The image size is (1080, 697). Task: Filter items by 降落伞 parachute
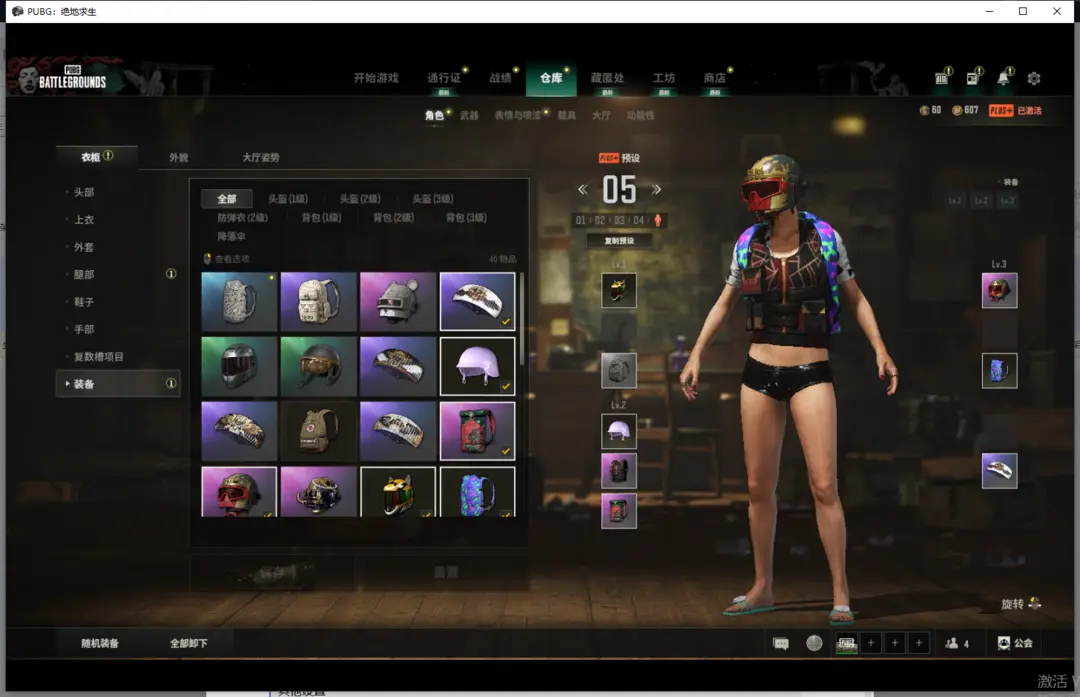coord(231,236)
